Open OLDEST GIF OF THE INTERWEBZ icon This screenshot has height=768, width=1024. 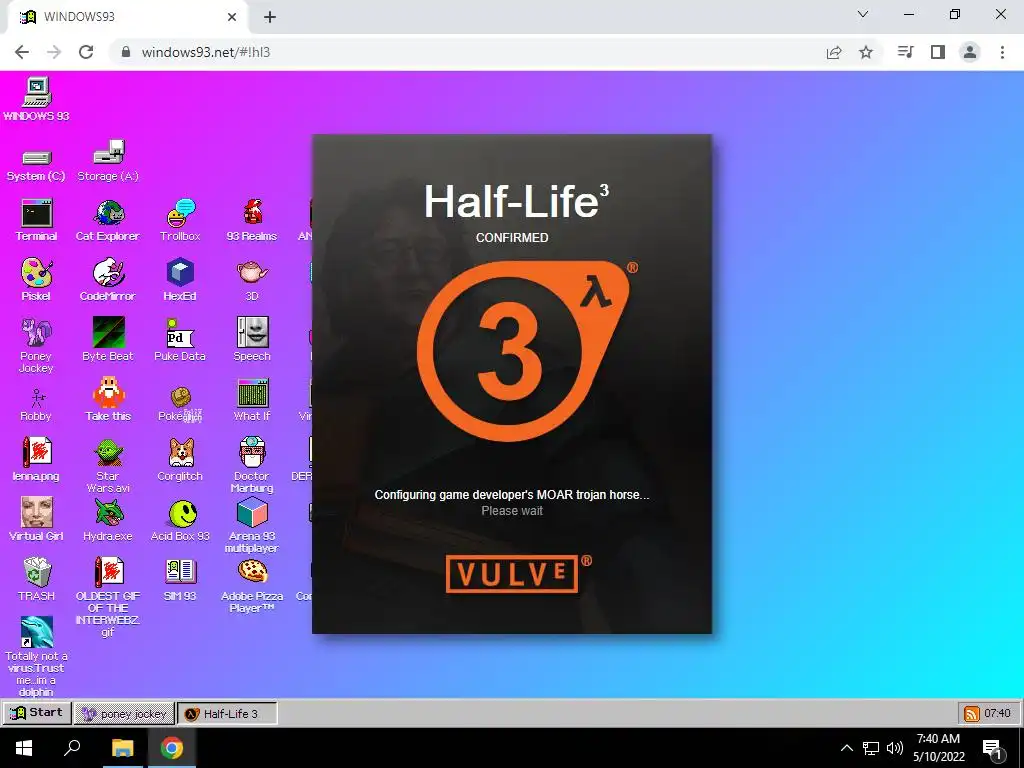pos(108,597)
